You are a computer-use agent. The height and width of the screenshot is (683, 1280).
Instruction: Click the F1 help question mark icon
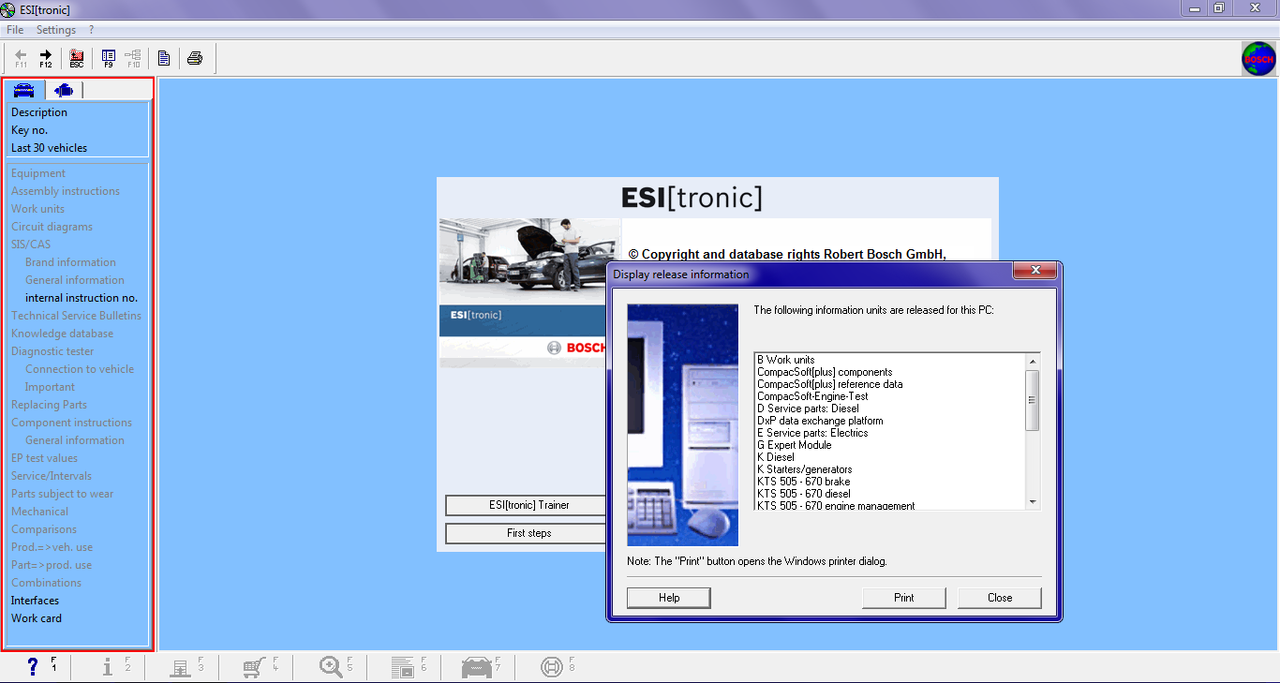click(33, 667)
